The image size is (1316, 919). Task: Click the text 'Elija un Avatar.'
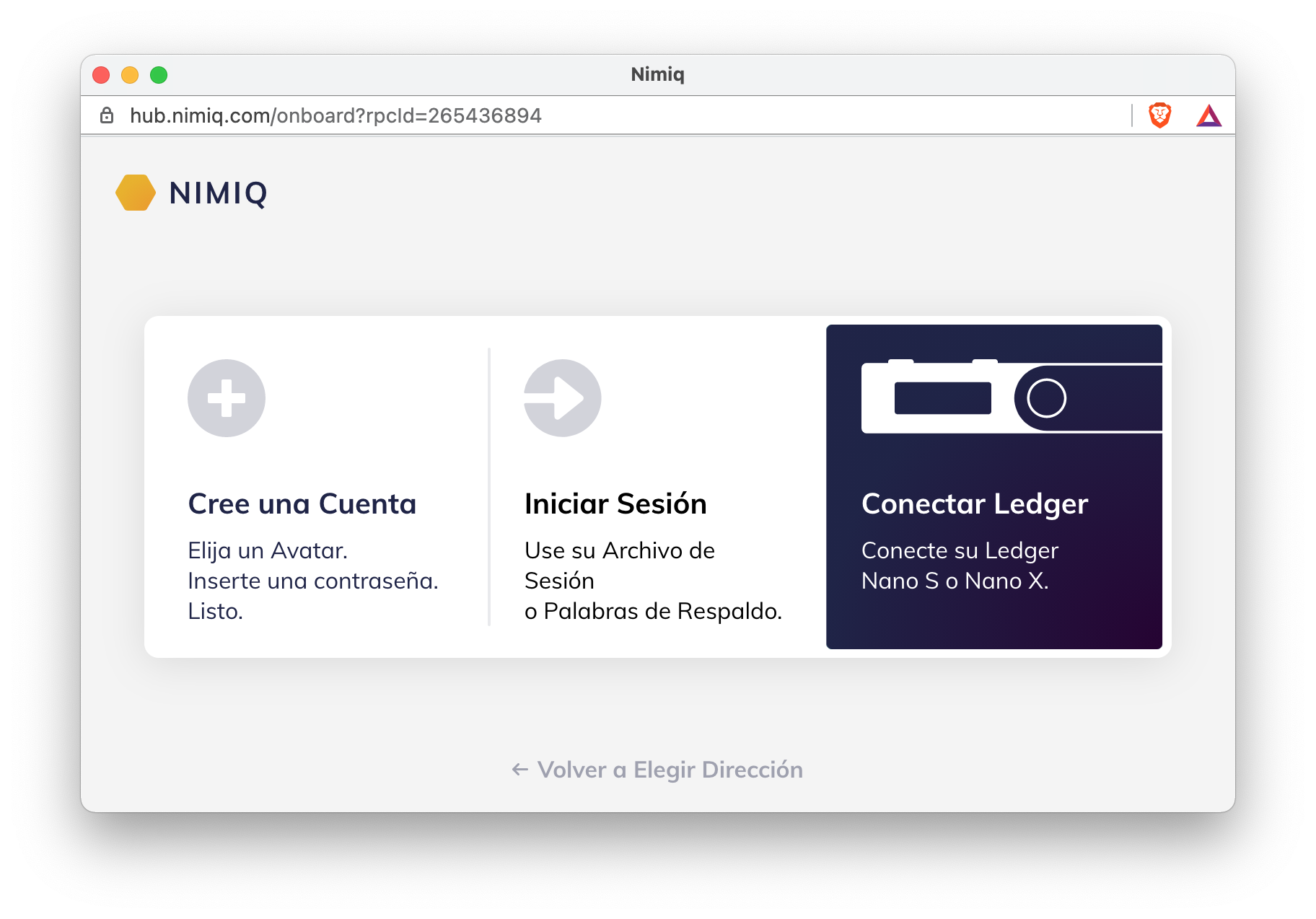pos(268,550)
